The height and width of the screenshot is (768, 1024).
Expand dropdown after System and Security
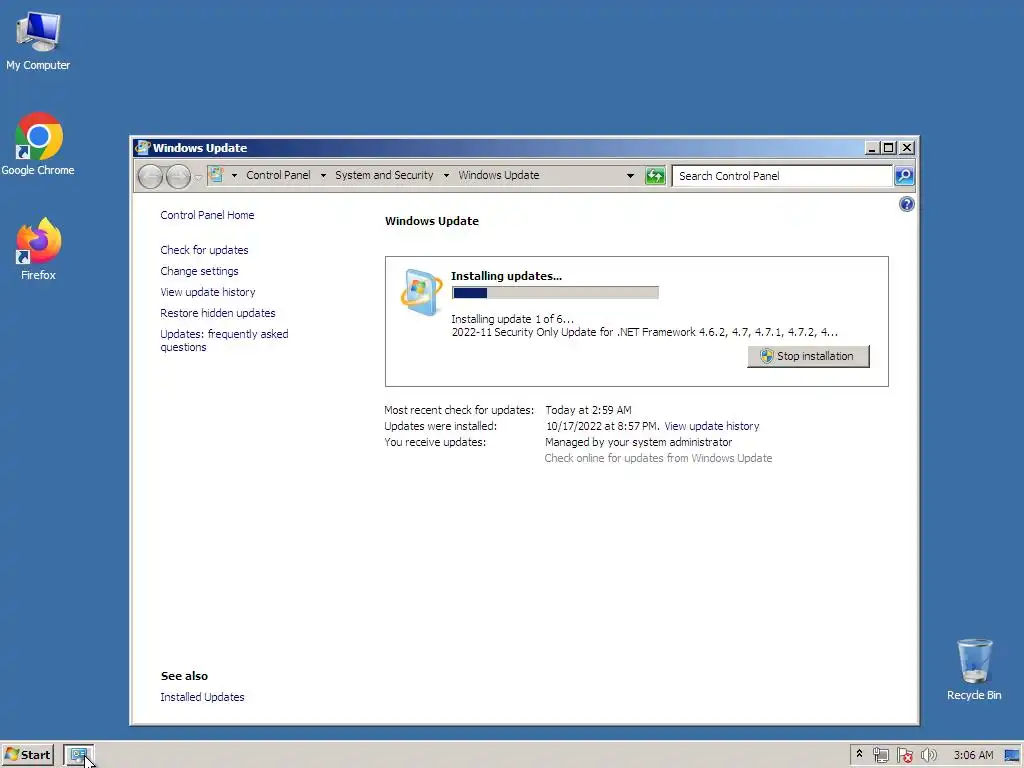pyautogui.click(x=446, y=175)
